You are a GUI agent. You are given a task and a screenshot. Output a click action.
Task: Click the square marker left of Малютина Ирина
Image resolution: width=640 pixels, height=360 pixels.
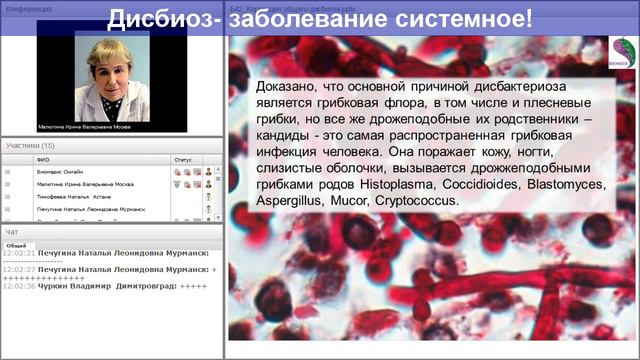pos(7,184)
